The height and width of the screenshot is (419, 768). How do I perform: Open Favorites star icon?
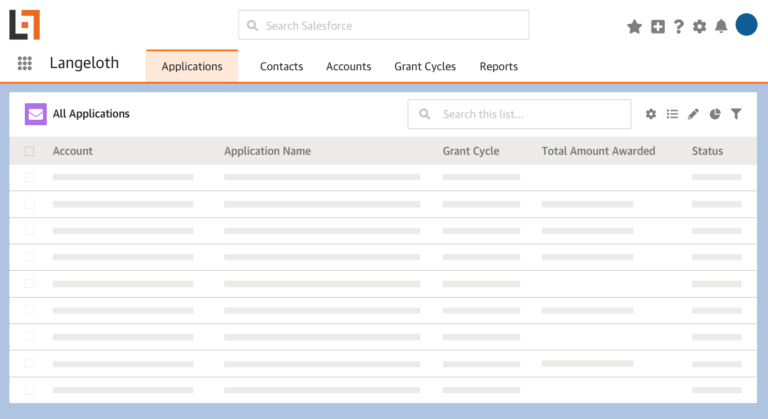[x=634, y=26]
